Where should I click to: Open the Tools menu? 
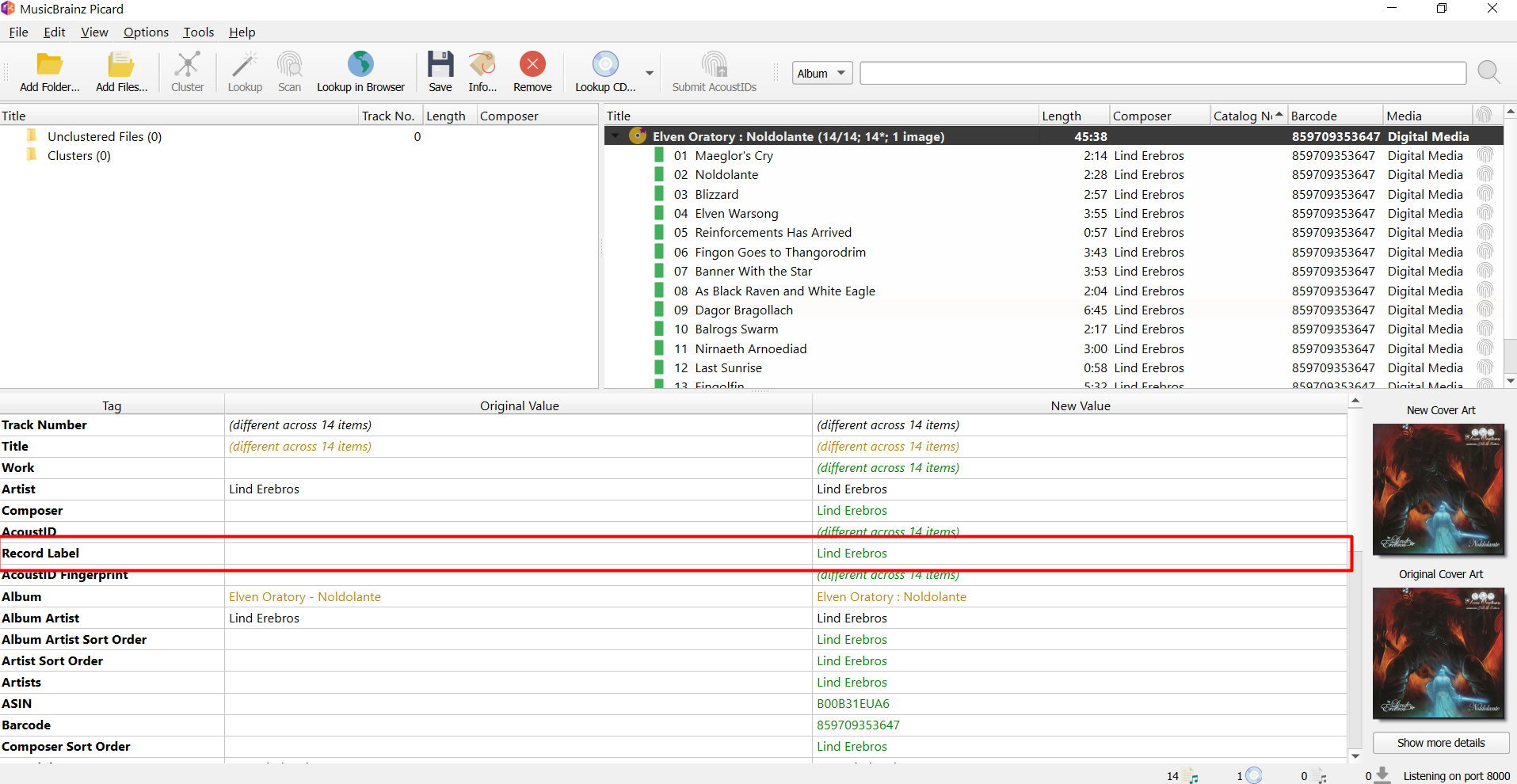pyautogui.click(x=199, y=32)
